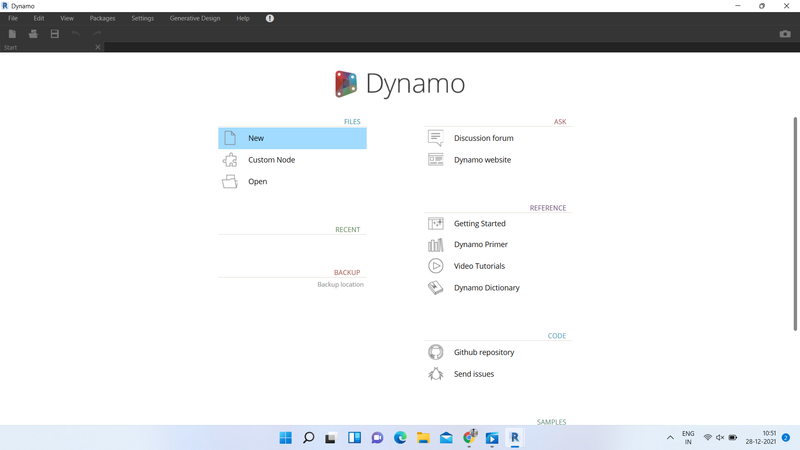Click the Open folder icon under Files
Screen dimensions: 800x450
pos(230,181)
